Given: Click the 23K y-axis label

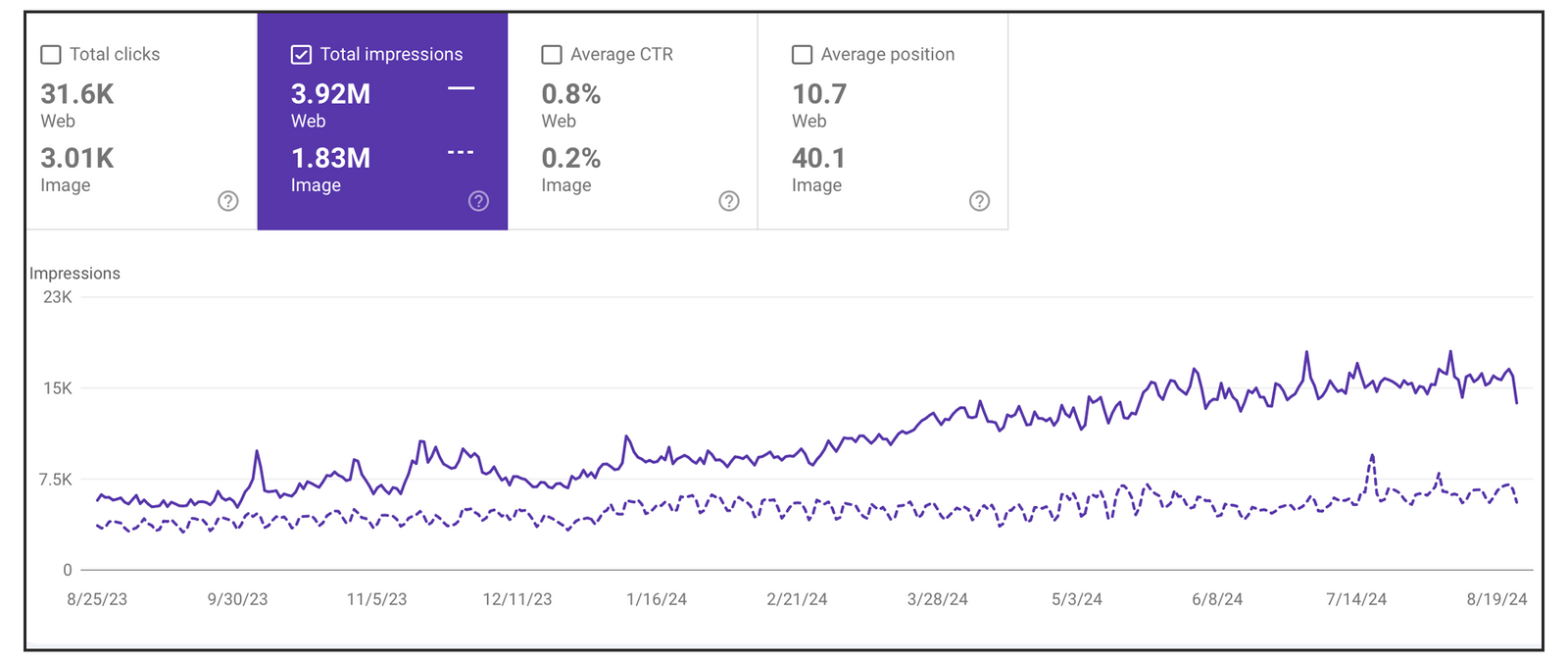Looking at the screenshot, I should pyautogui.click(x=58, y=297).
